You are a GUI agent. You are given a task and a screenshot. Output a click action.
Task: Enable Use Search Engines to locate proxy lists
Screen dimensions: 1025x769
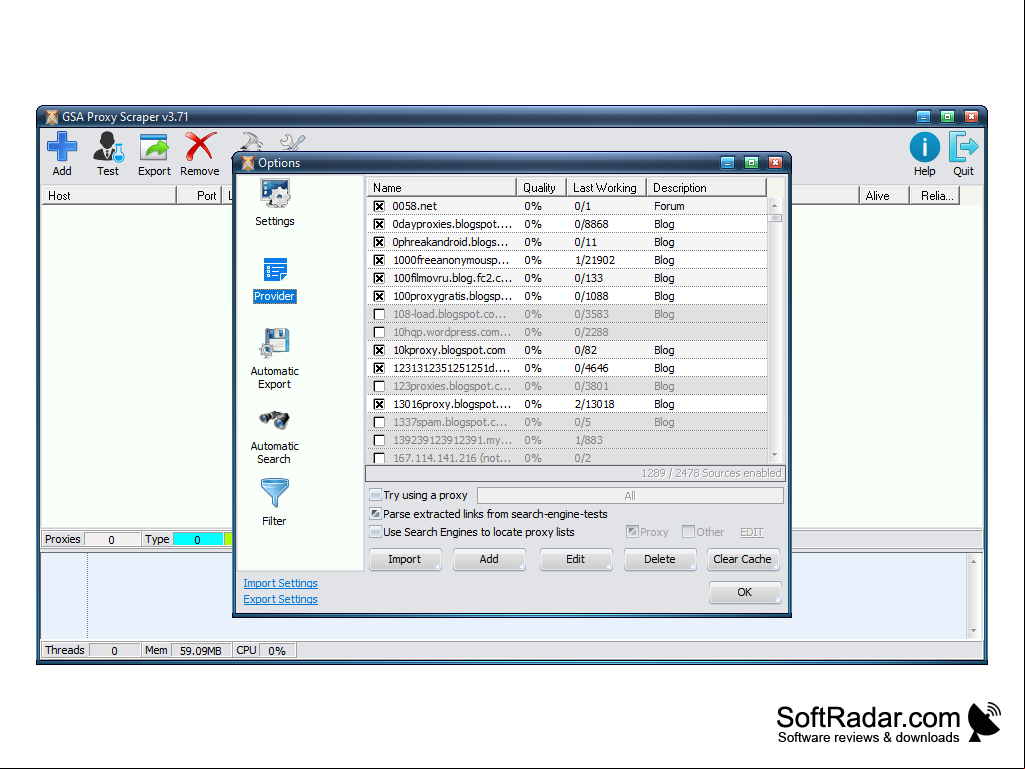click(375, 532)
